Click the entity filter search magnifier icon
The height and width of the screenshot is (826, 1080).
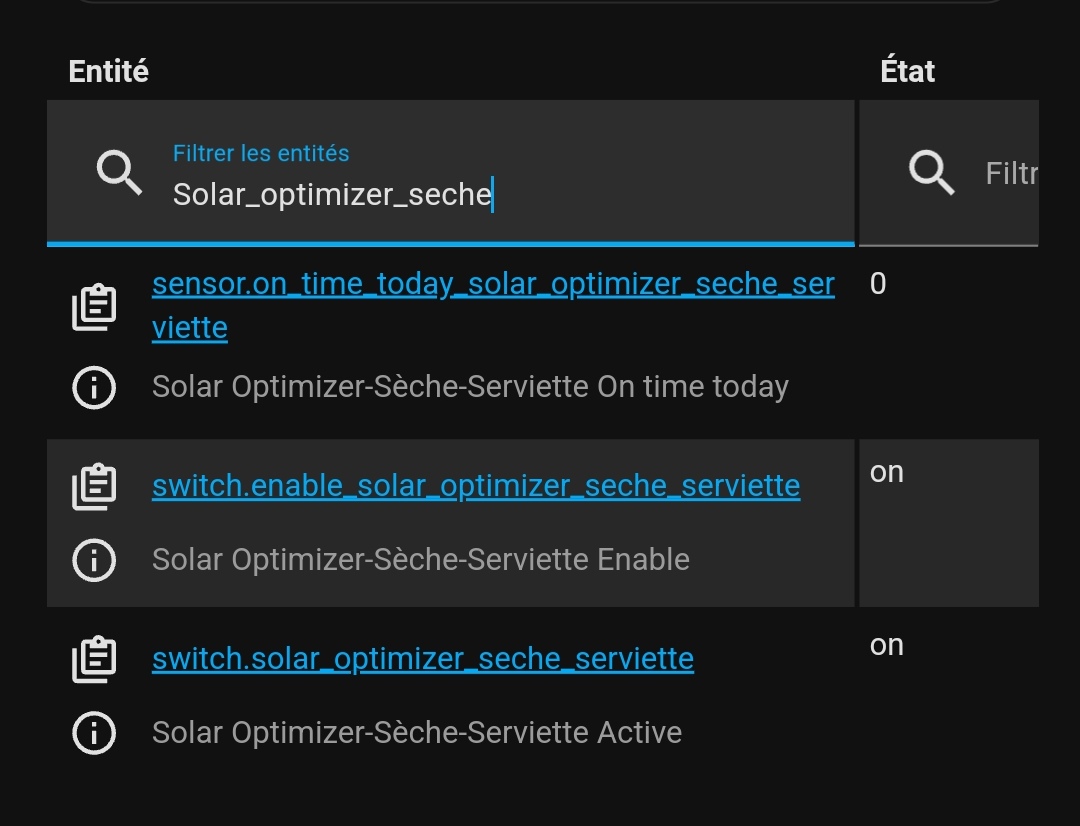119,172
